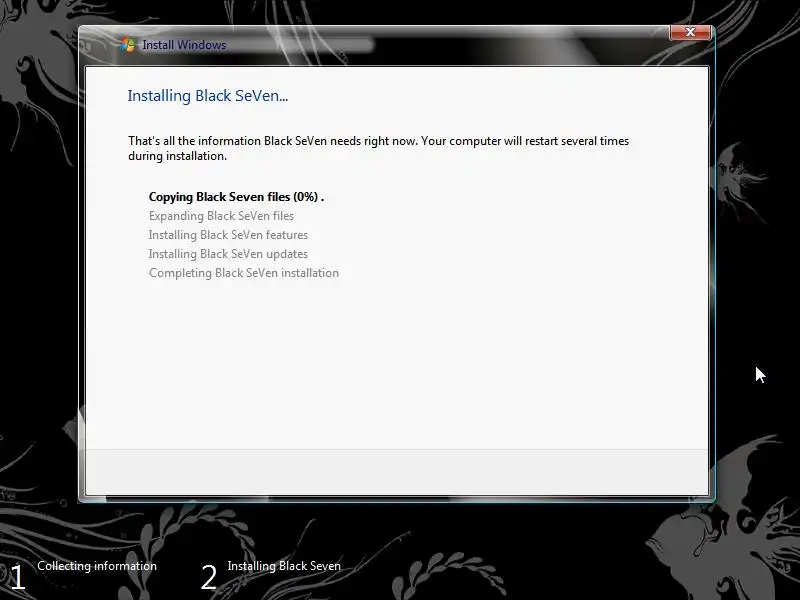
Task: Close the Install Windows dialog
Action: coord(690,32)
